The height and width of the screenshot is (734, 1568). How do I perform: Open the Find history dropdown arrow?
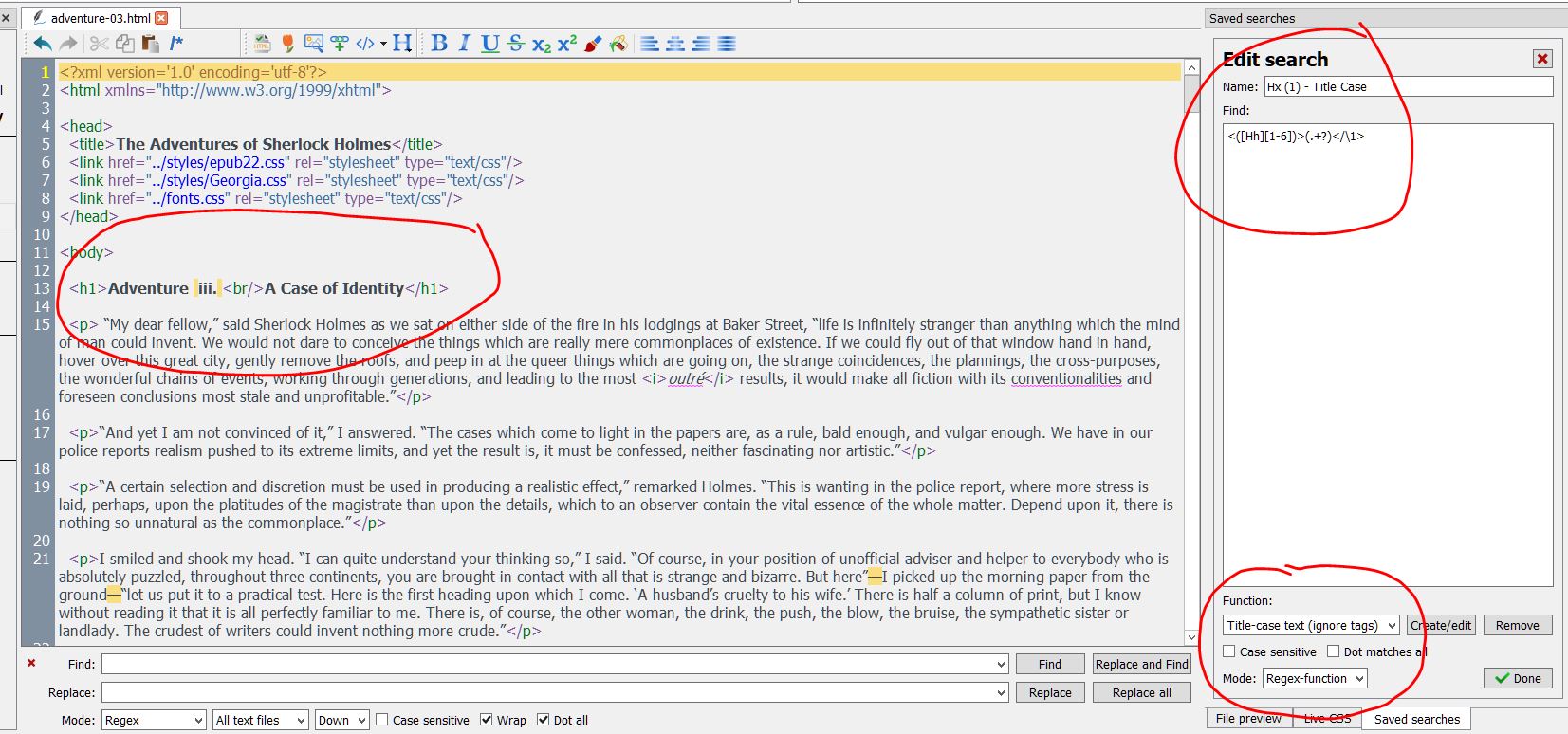coord(1001,664)
